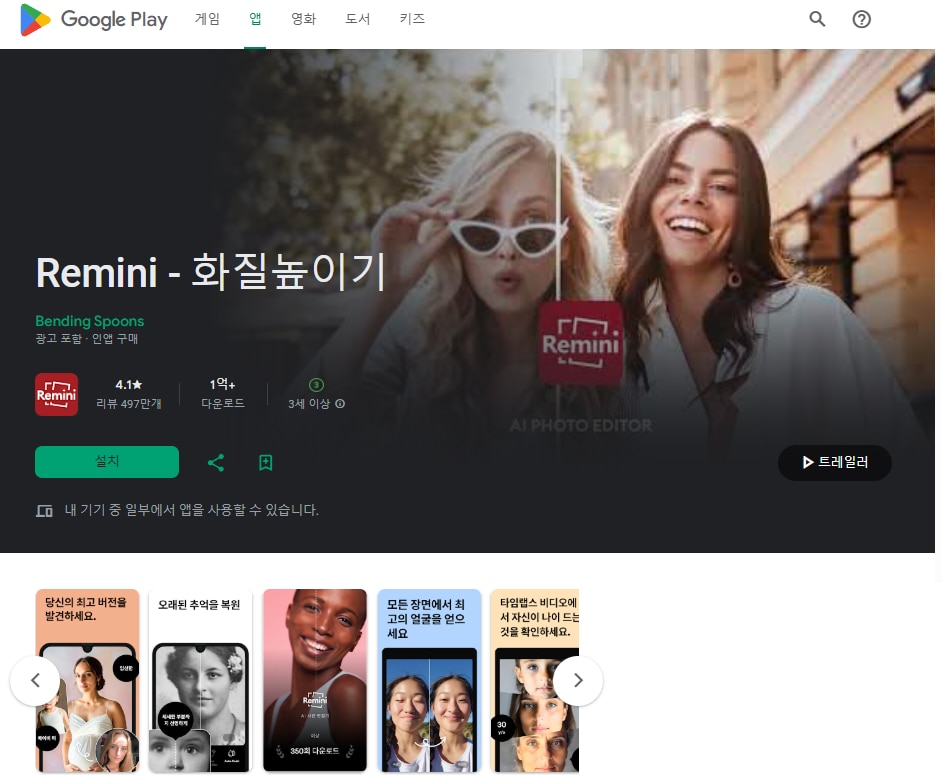Click the Remini app icon beside rating
942x783 pixels.
56,394
